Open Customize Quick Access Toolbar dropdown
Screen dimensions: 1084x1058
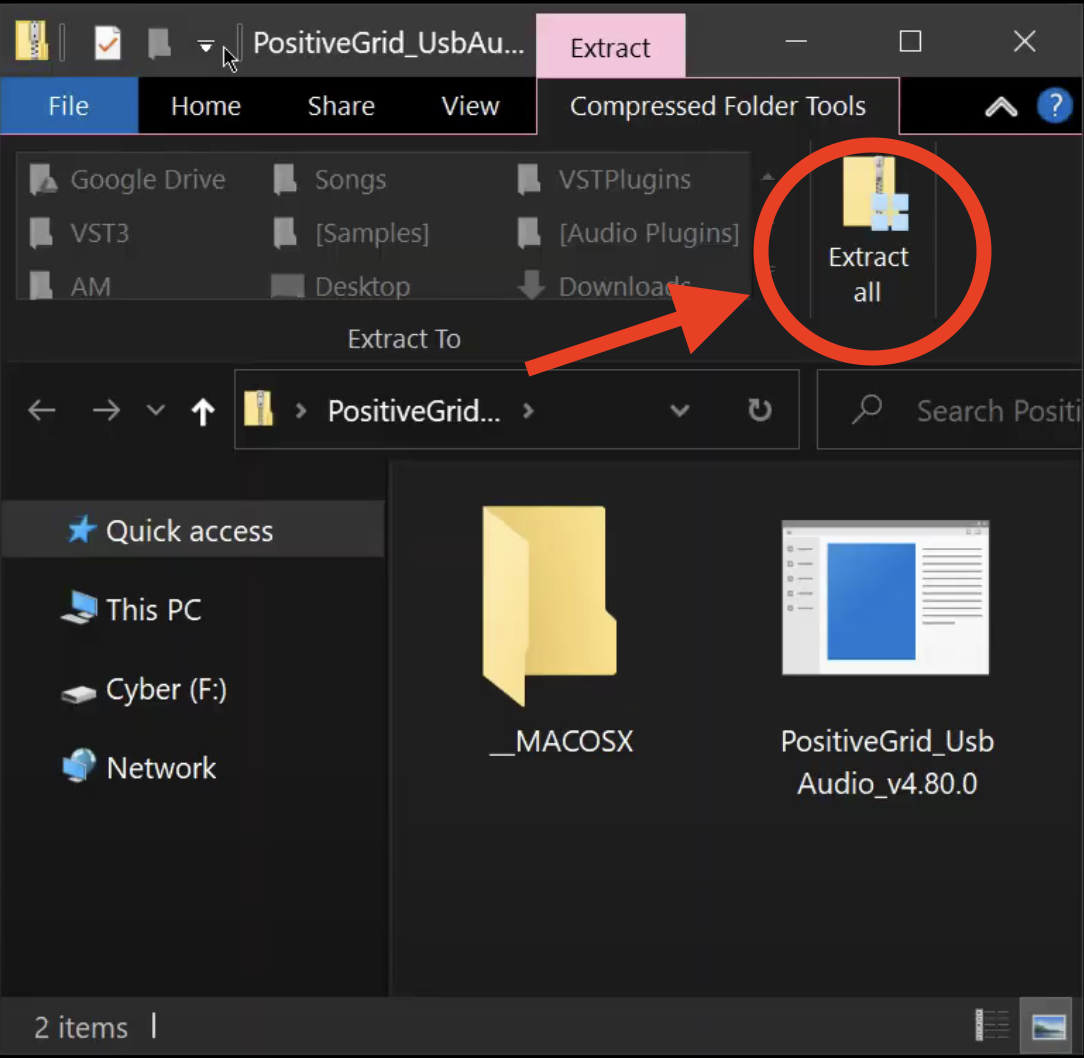click(x=205, y=46)
